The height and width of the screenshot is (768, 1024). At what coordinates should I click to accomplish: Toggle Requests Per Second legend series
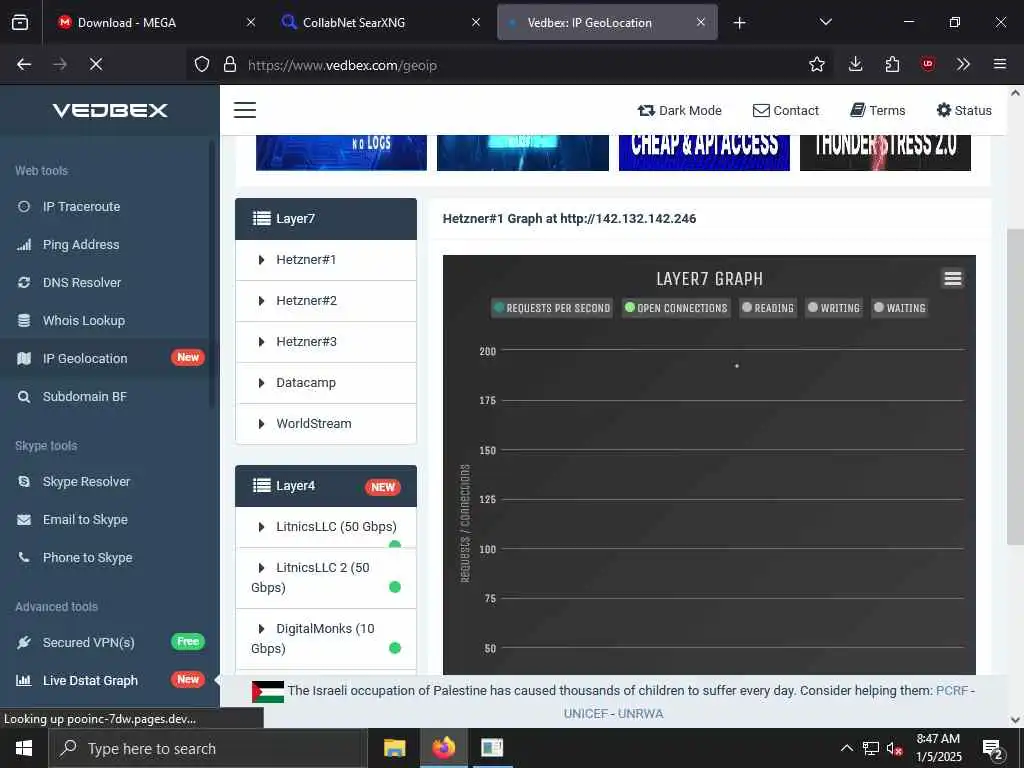pyautogui.click(x=552, y=308)
